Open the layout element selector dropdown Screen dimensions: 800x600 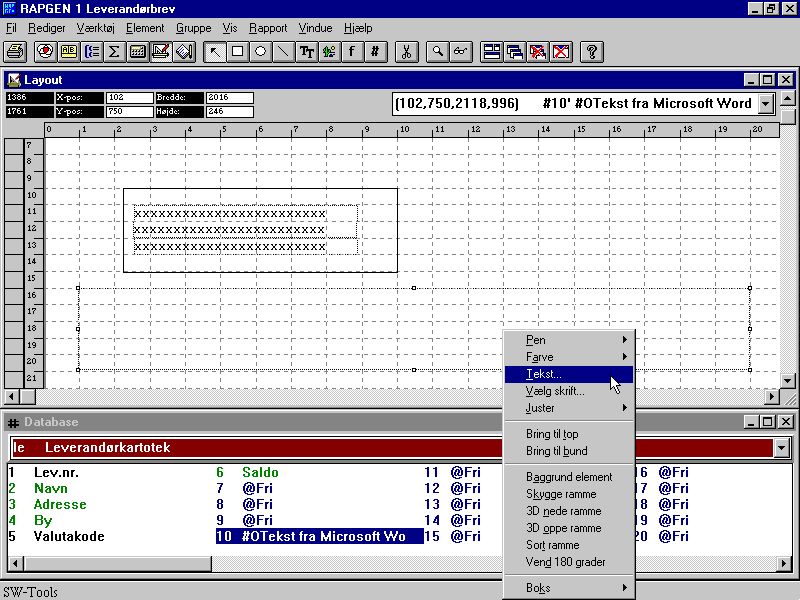(766, 103)
